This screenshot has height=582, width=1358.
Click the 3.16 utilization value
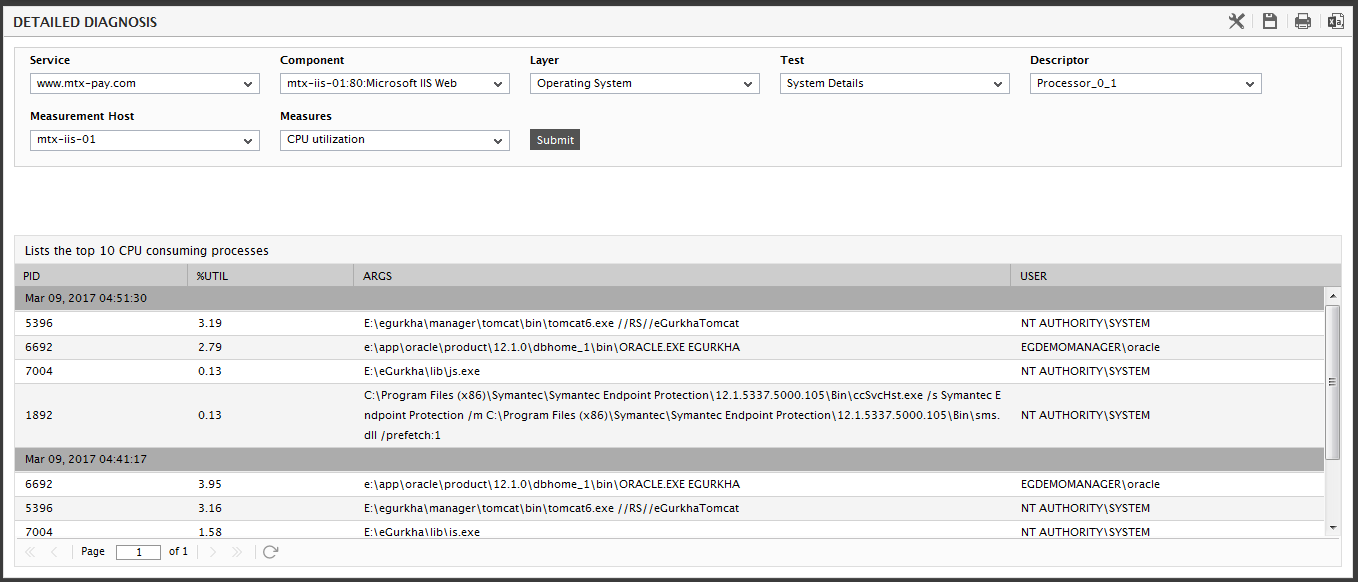(x=210, y=509)
